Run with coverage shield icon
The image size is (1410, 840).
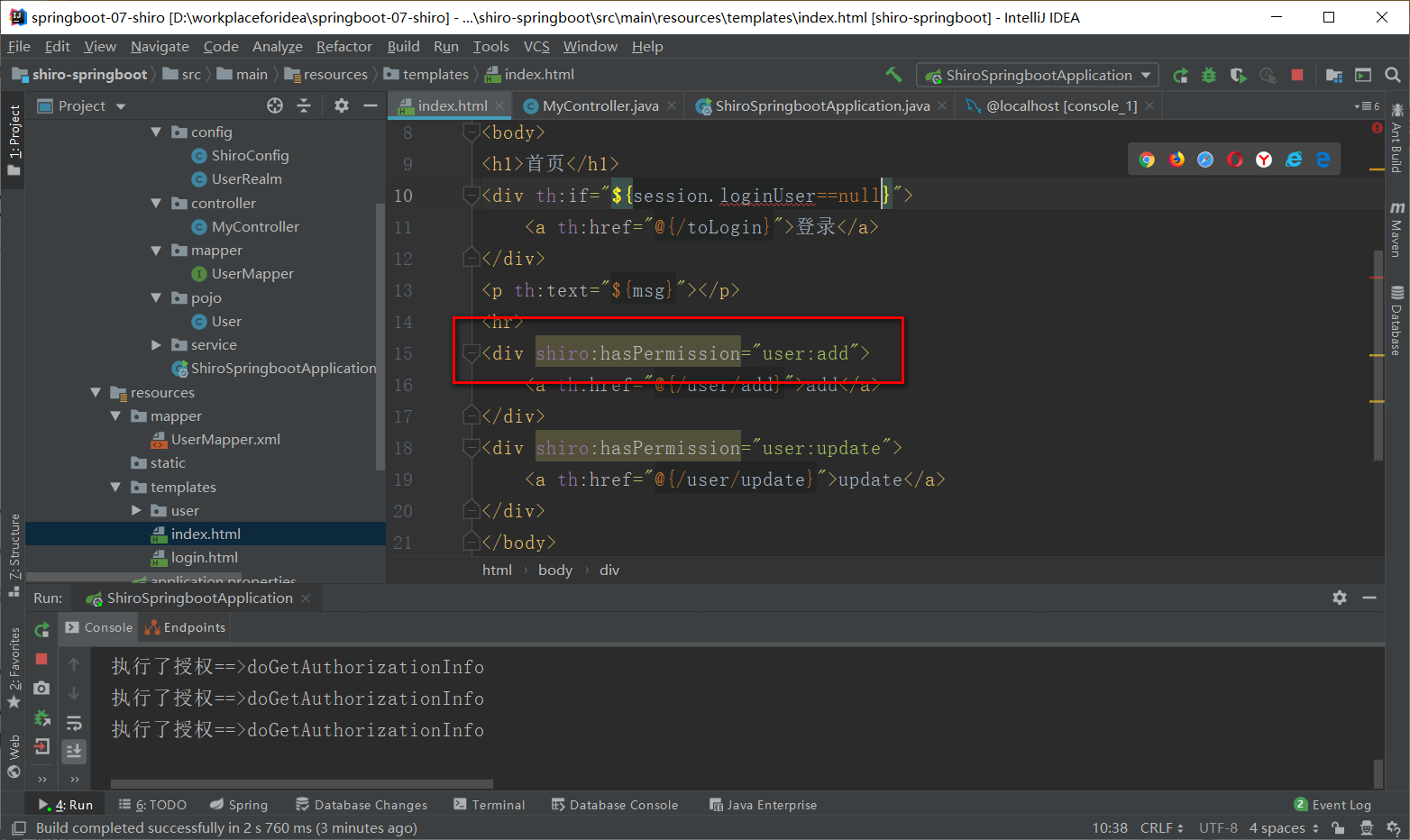1239,76
